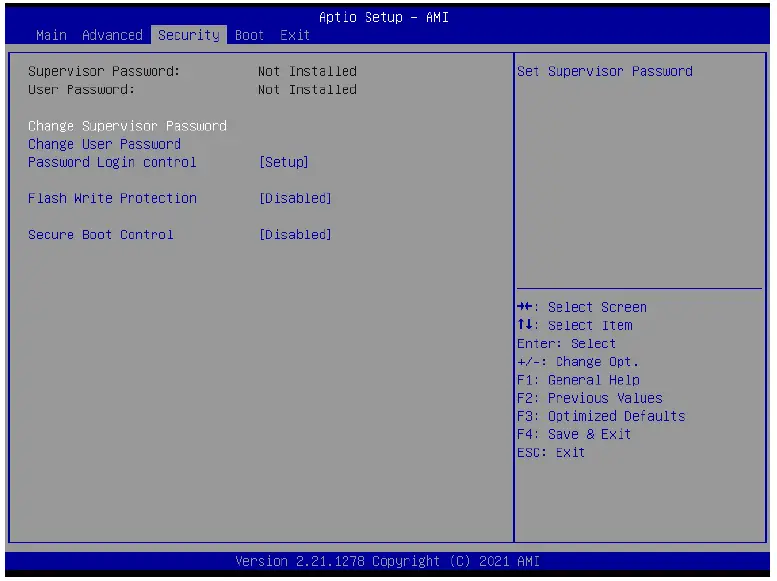Click the F1: General Help hint

click(x=578, y=380)
